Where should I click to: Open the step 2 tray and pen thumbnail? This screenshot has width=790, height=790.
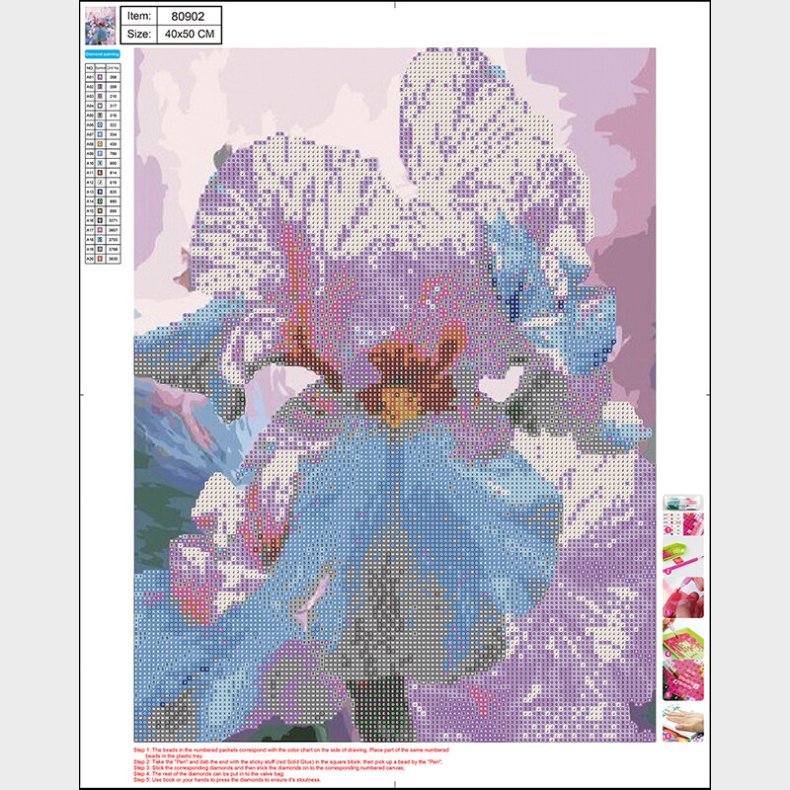click(x=683, y=555)
